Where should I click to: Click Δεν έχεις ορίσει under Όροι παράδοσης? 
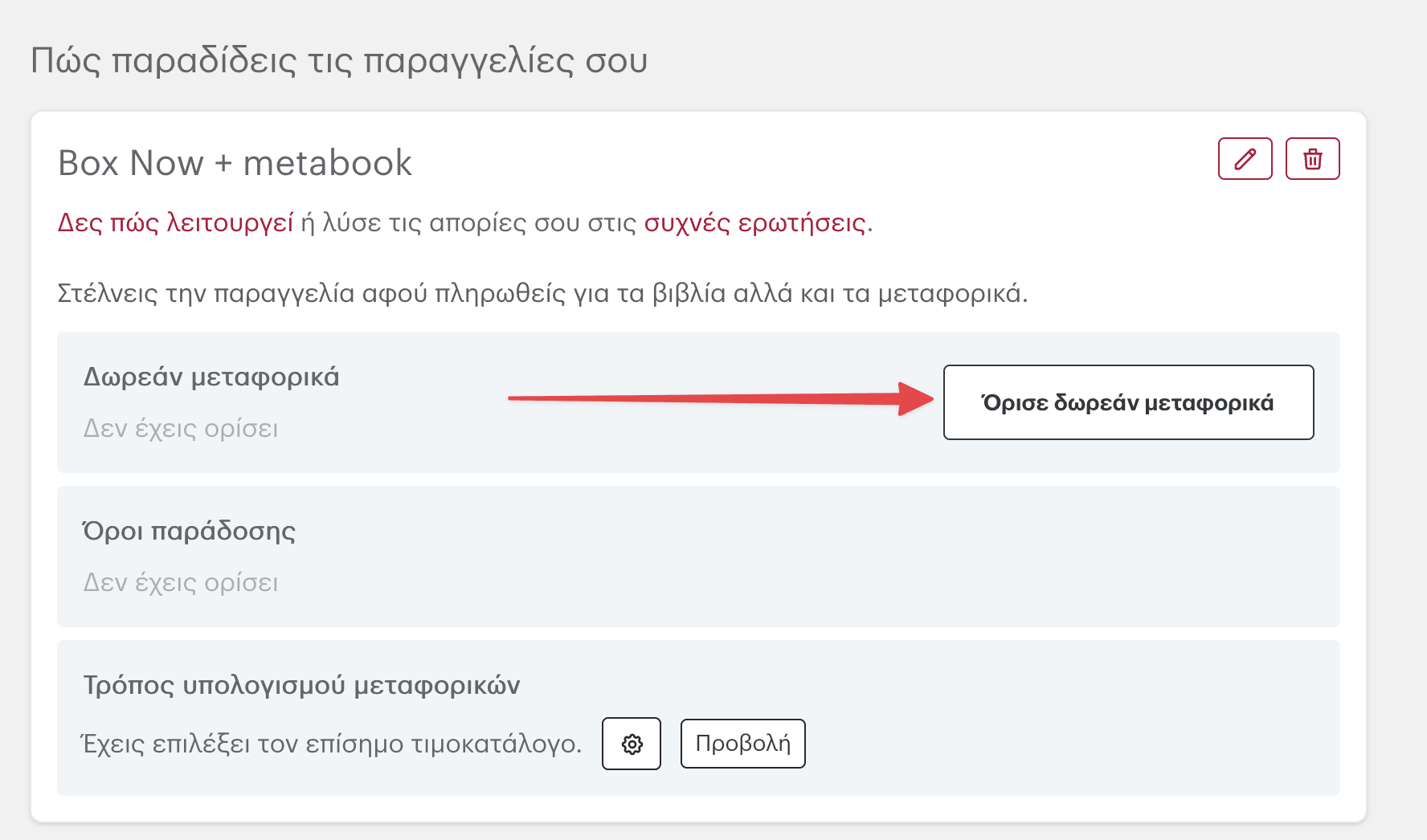[181, 582]
